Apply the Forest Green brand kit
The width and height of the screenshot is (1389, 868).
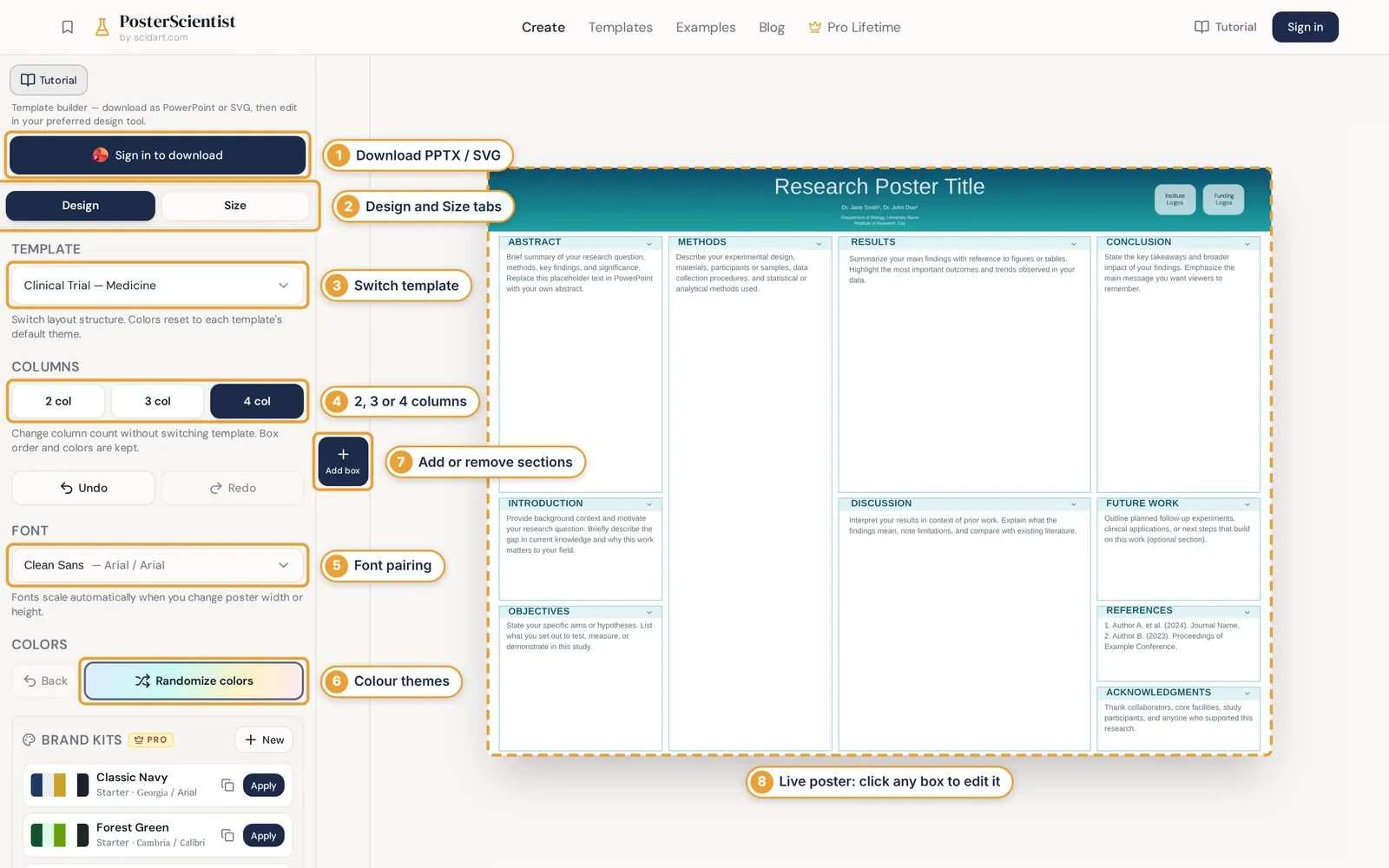(x=264, y=836)
